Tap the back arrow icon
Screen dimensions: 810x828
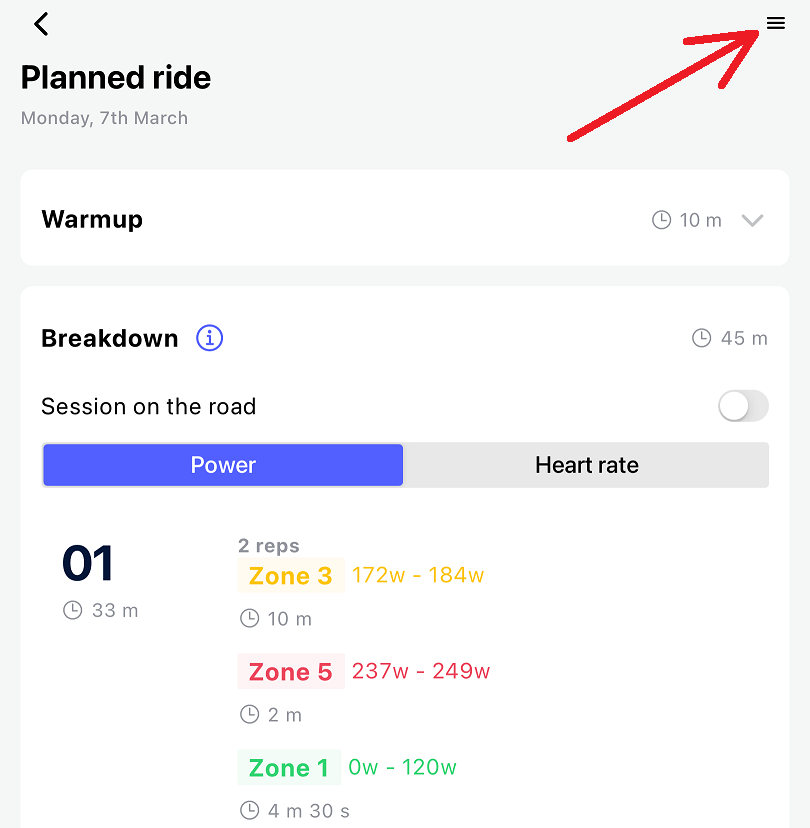41,24
